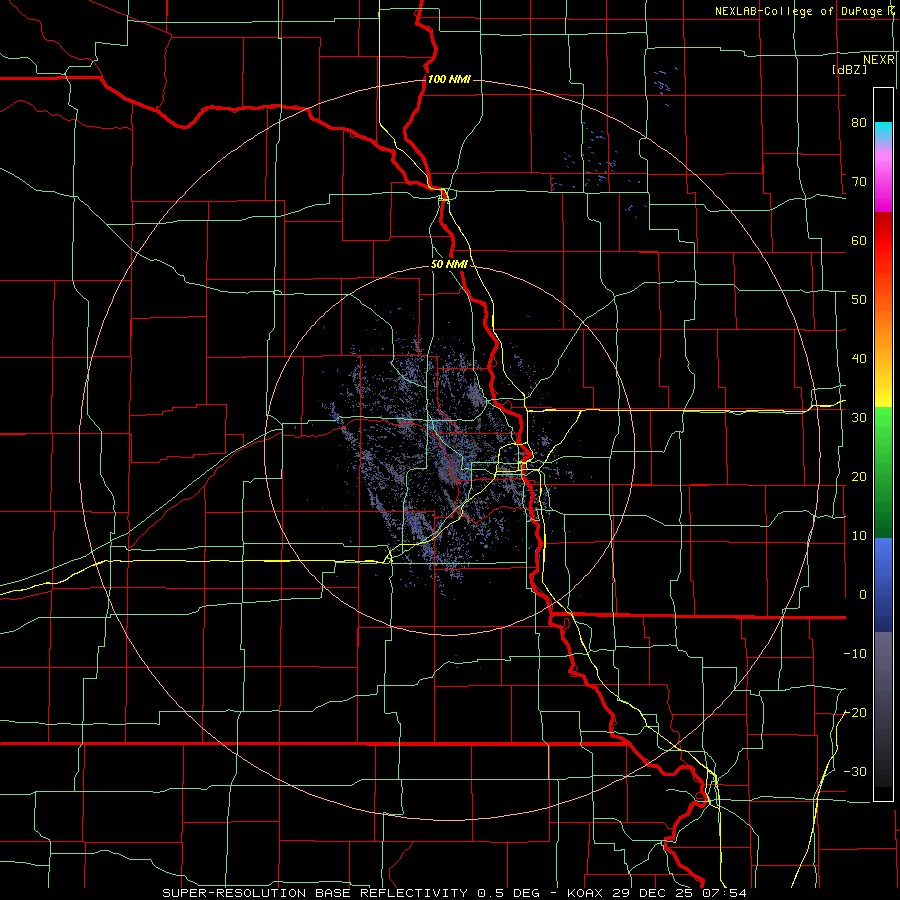This screenshot has height=900, width=900.
Task: Select the 30 value on the dBZ scale
Action: 859,417
